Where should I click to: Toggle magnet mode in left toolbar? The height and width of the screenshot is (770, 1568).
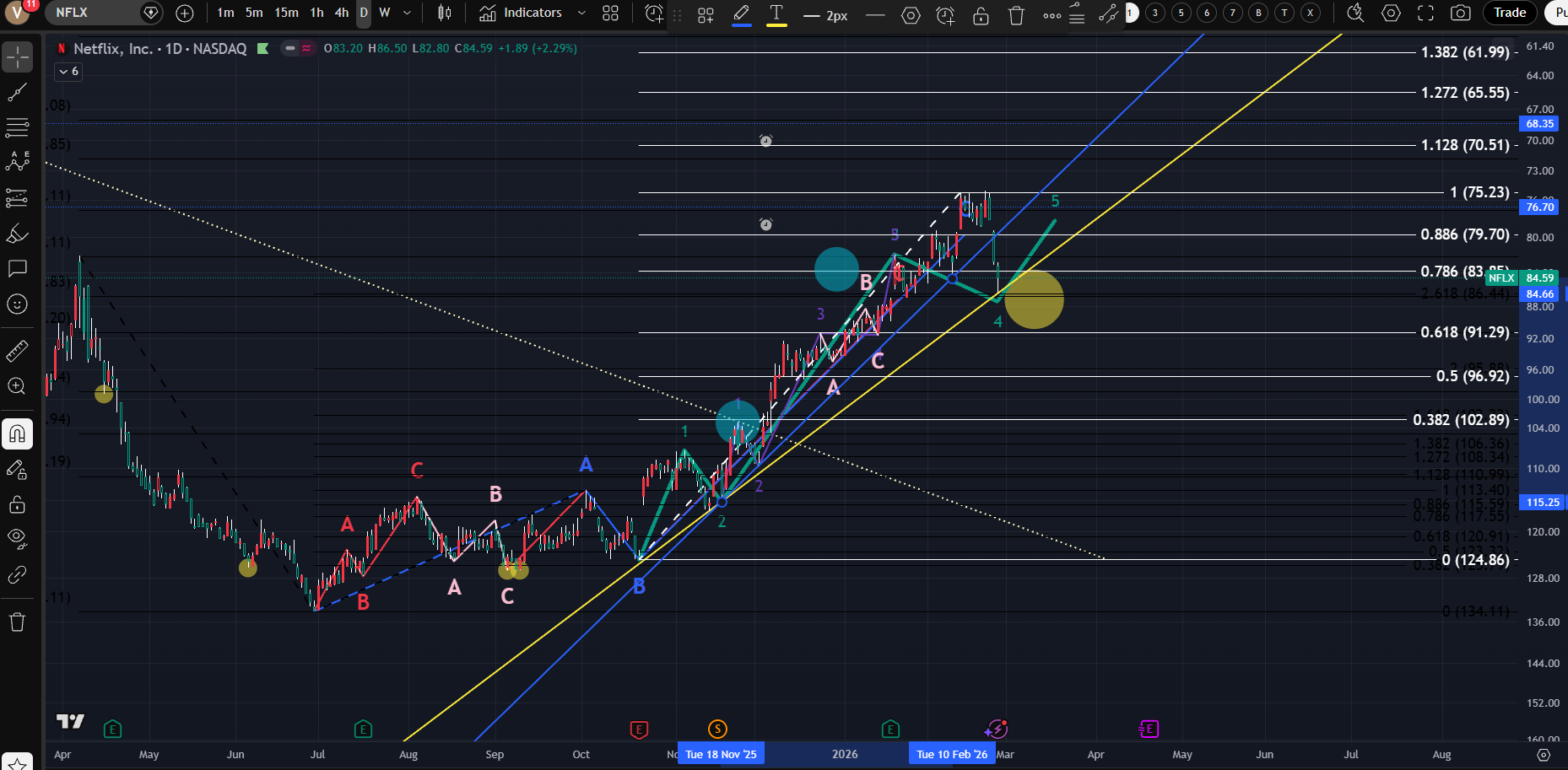(x=17, y=434)
